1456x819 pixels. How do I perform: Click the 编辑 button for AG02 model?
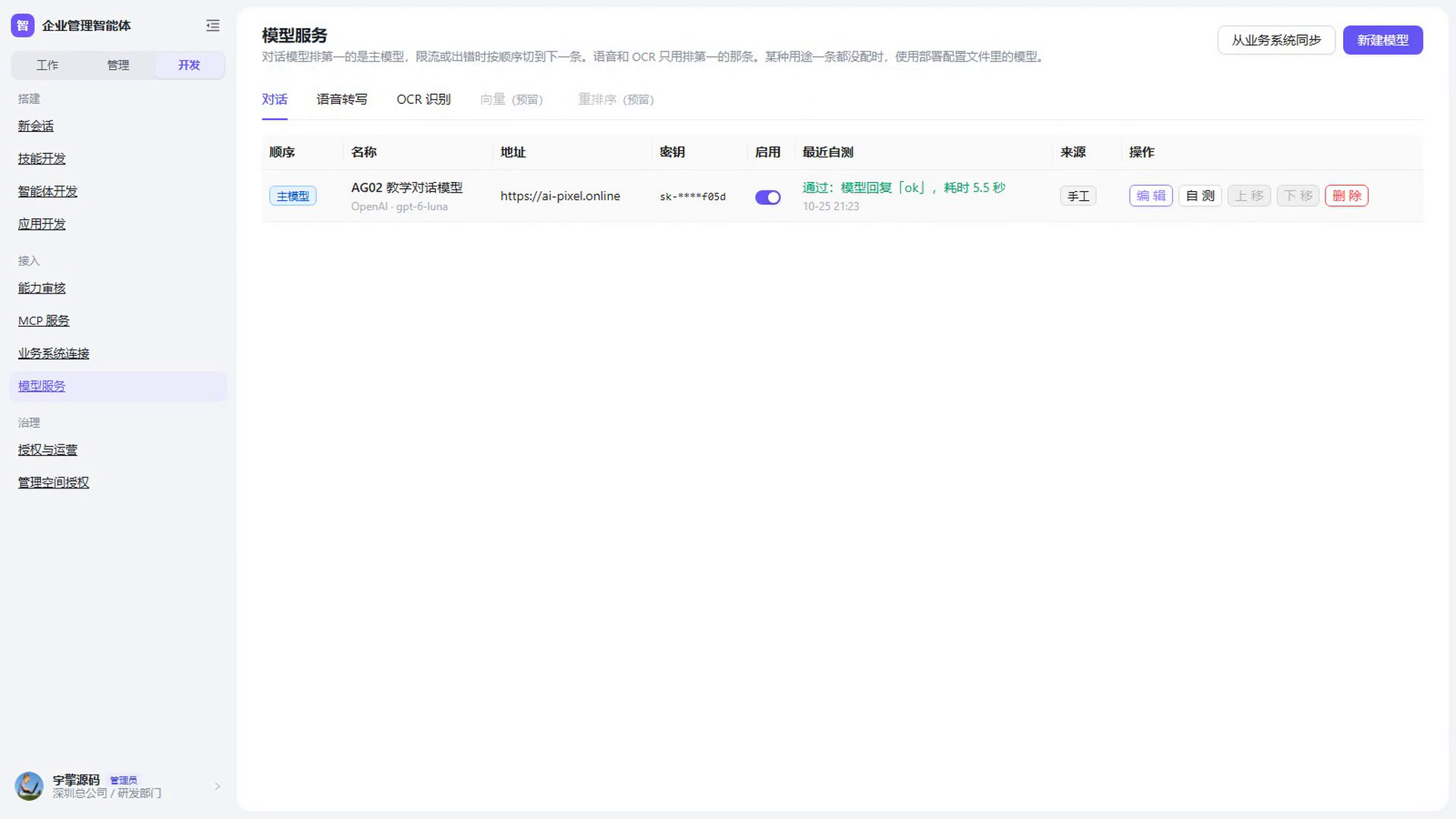[x=1151, y=196]
